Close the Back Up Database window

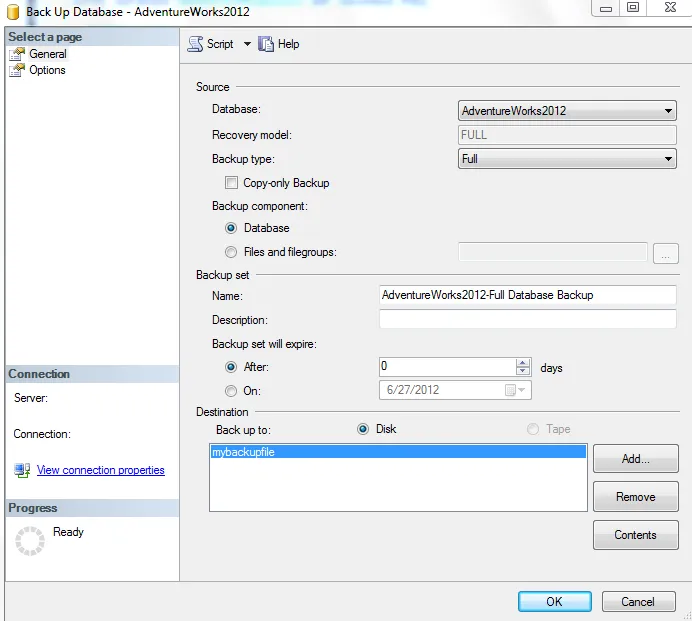click(670, 8)
